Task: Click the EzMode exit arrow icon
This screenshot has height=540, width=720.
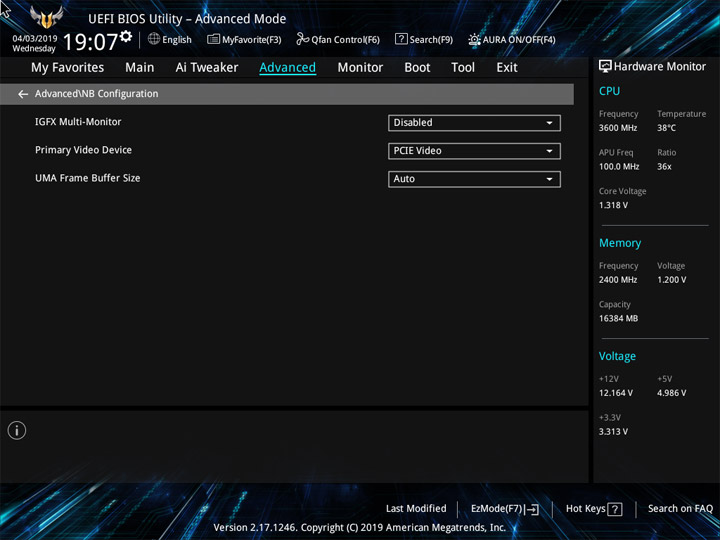Action: tap(532, 509)
